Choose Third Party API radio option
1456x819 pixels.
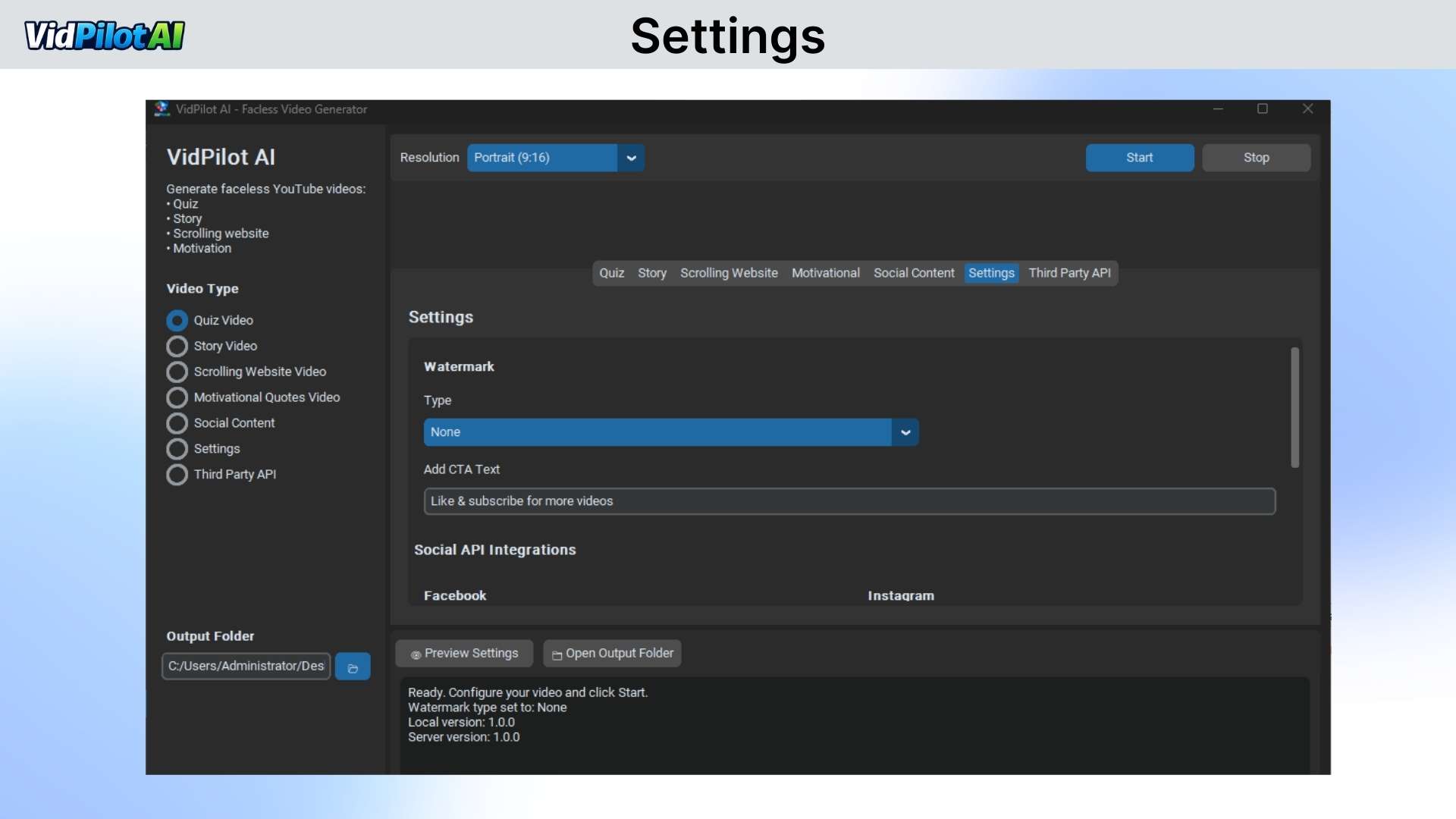pyautogui.click(x=177, y=475)
